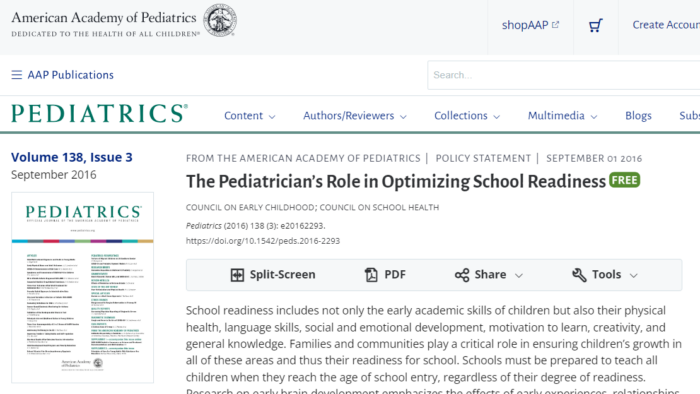
Task: Click the shopAAP link
Action: click(530, 25)
